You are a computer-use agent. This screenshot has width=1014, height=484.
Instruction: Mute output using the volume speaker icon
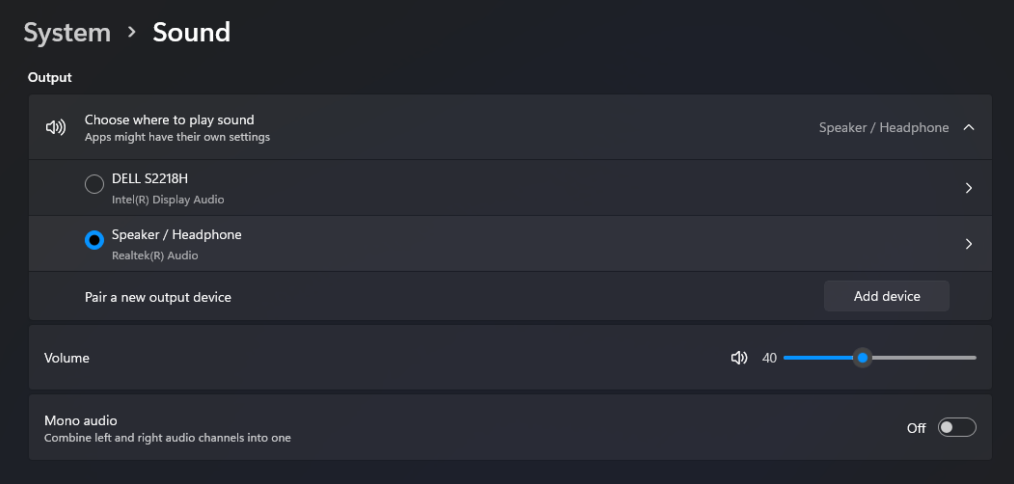click(x=739, y=358)
